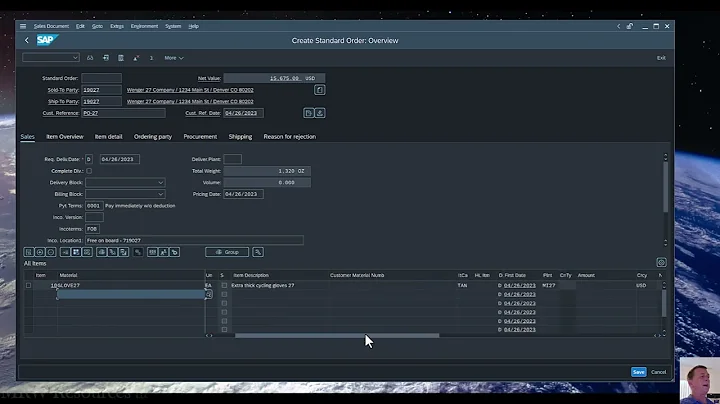Open the Environment menu
Image resolution: width=720 pixels, height=404 pixels.
[144, 26]
